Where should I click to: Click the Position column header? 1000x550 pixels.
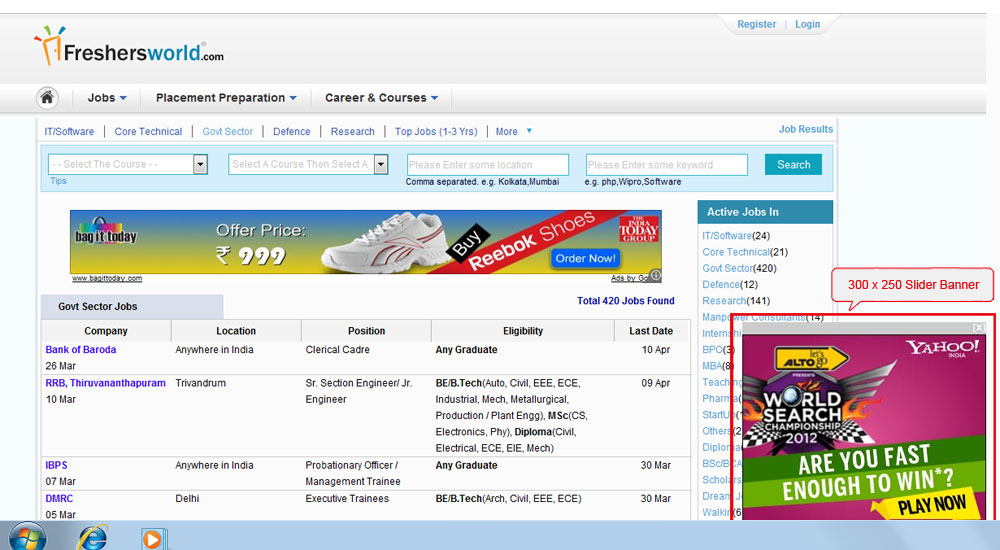(x=366, y=331)
